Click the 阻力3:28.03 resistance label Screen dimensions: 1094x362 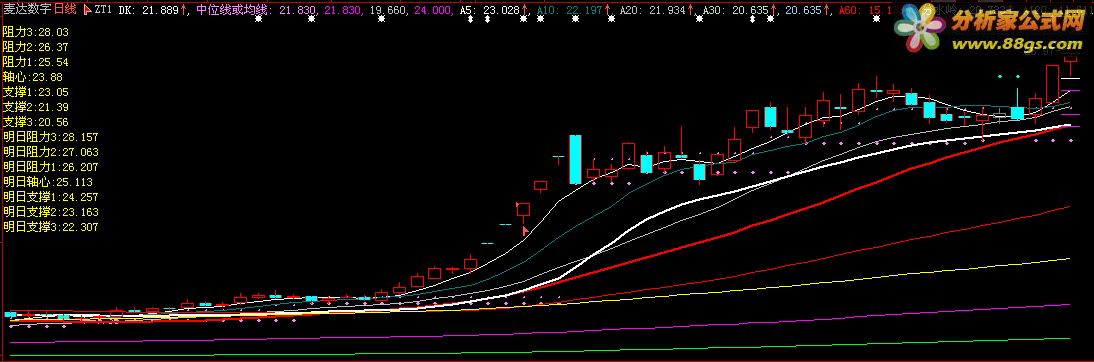pyautogui.click(x=36, y=32)
